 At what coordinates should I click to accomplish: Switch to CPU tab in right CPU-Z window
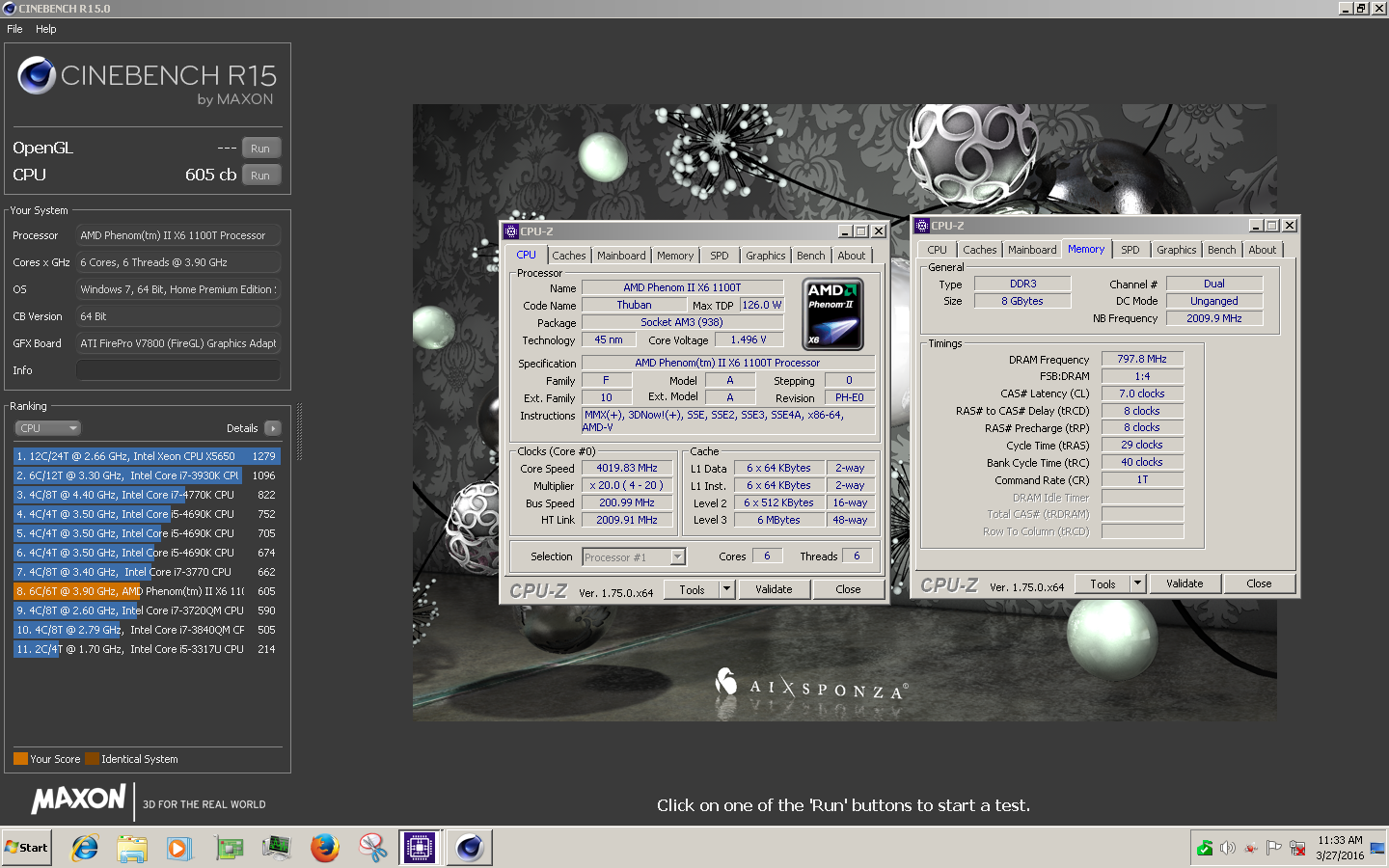[938, 250]
